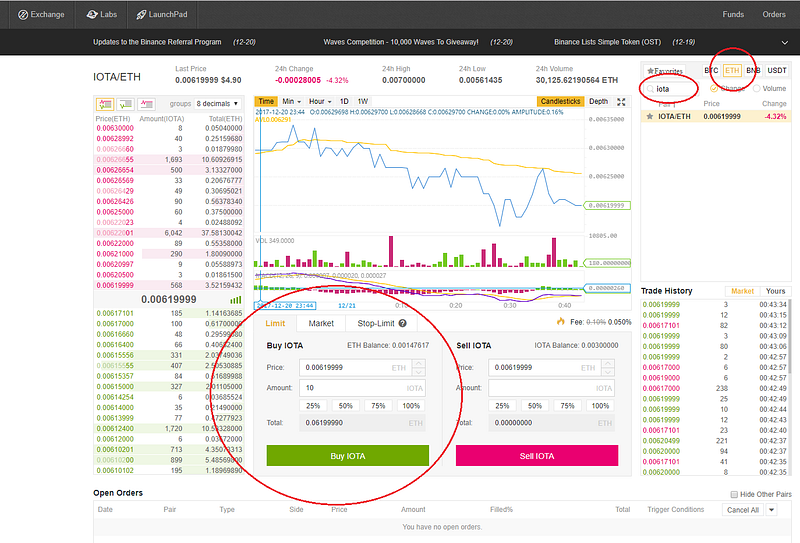Expand chart to fullscreen
800x543 pixels.
click(x=621, y=102)
